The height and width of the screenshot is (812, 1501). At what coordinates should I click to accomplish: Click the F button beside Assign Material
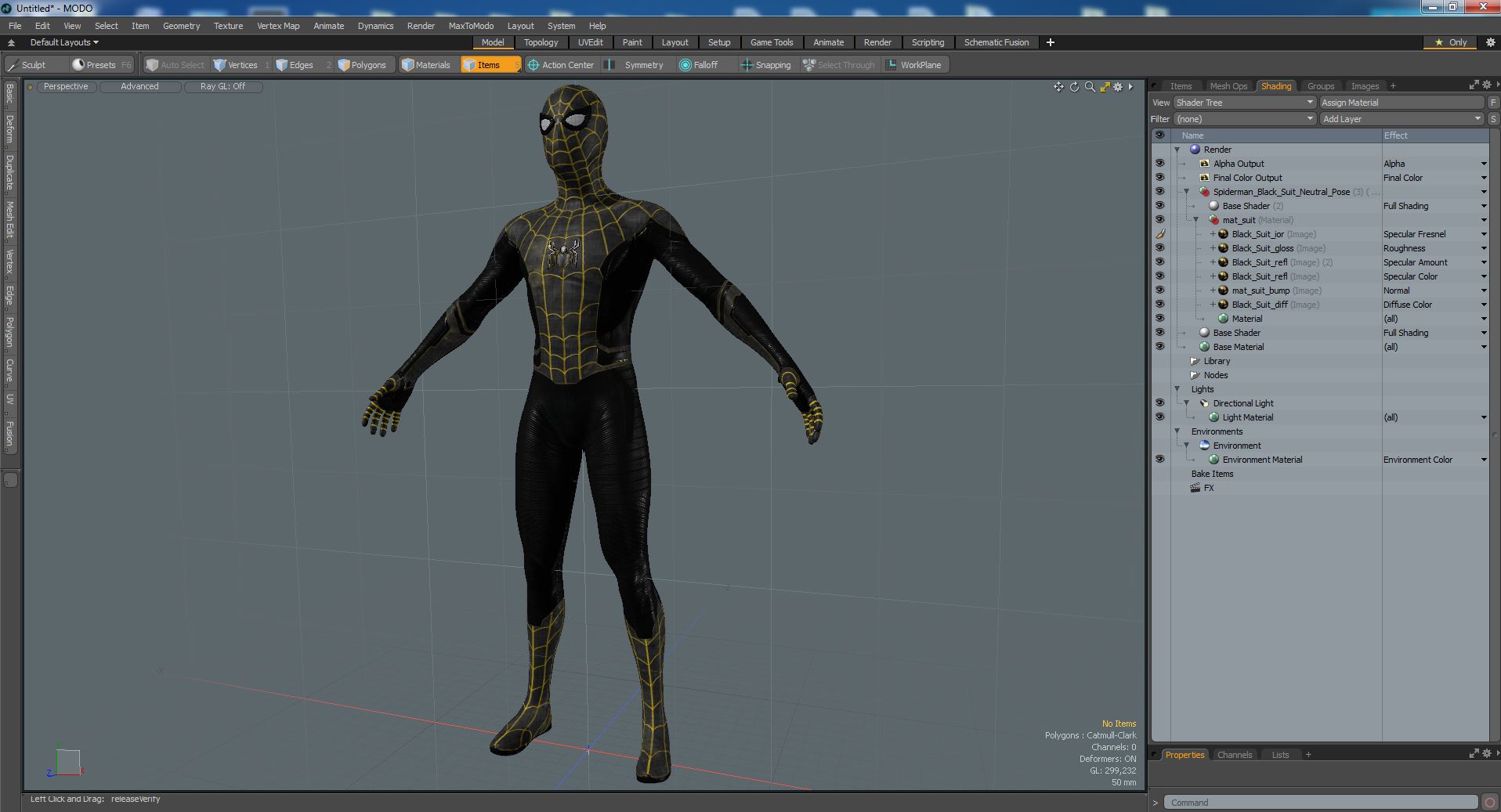1493,103
